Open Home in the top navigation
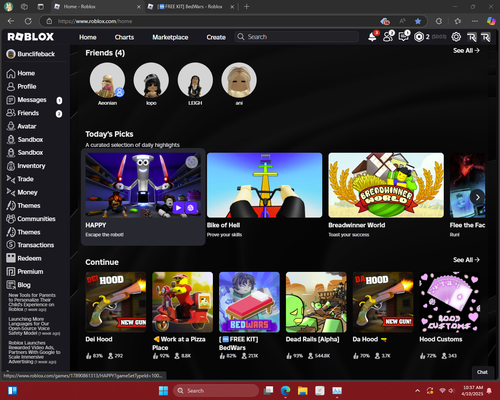The width and height of the screenshot is (500, 400). (x=88, y=37)
